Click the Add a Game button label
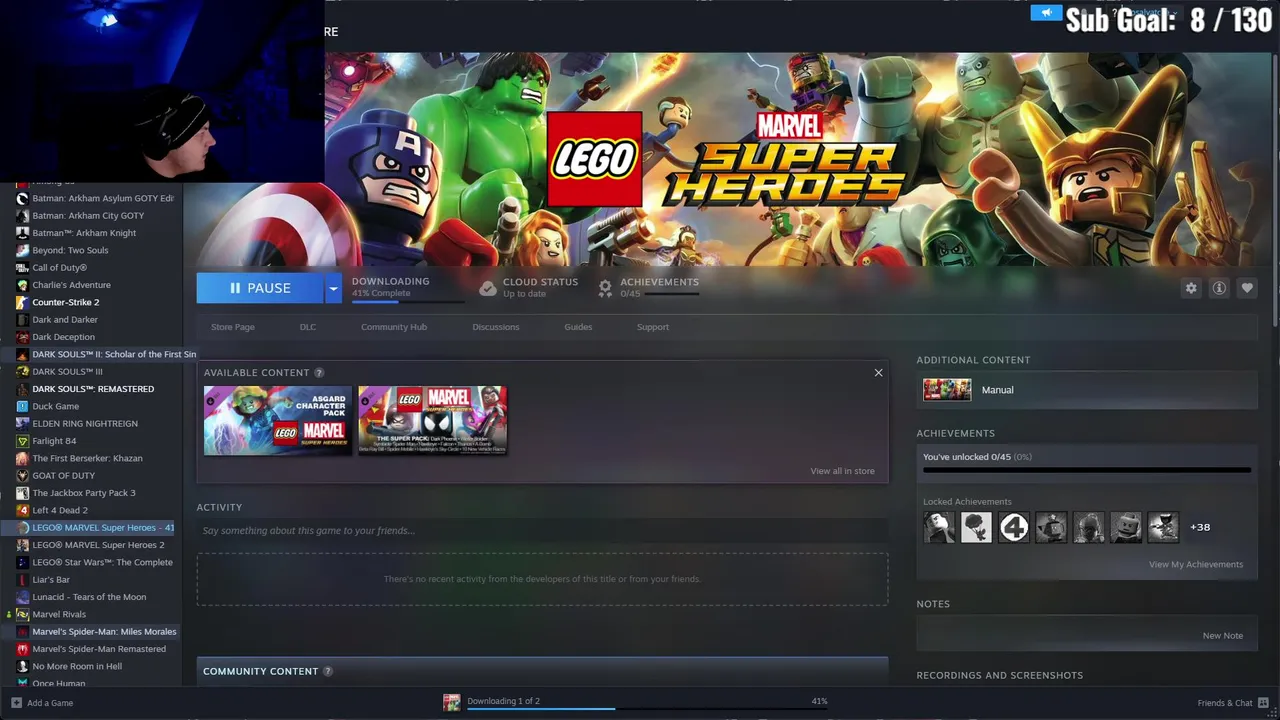Screen dimensions: 1280x720 tap(50, 703)
